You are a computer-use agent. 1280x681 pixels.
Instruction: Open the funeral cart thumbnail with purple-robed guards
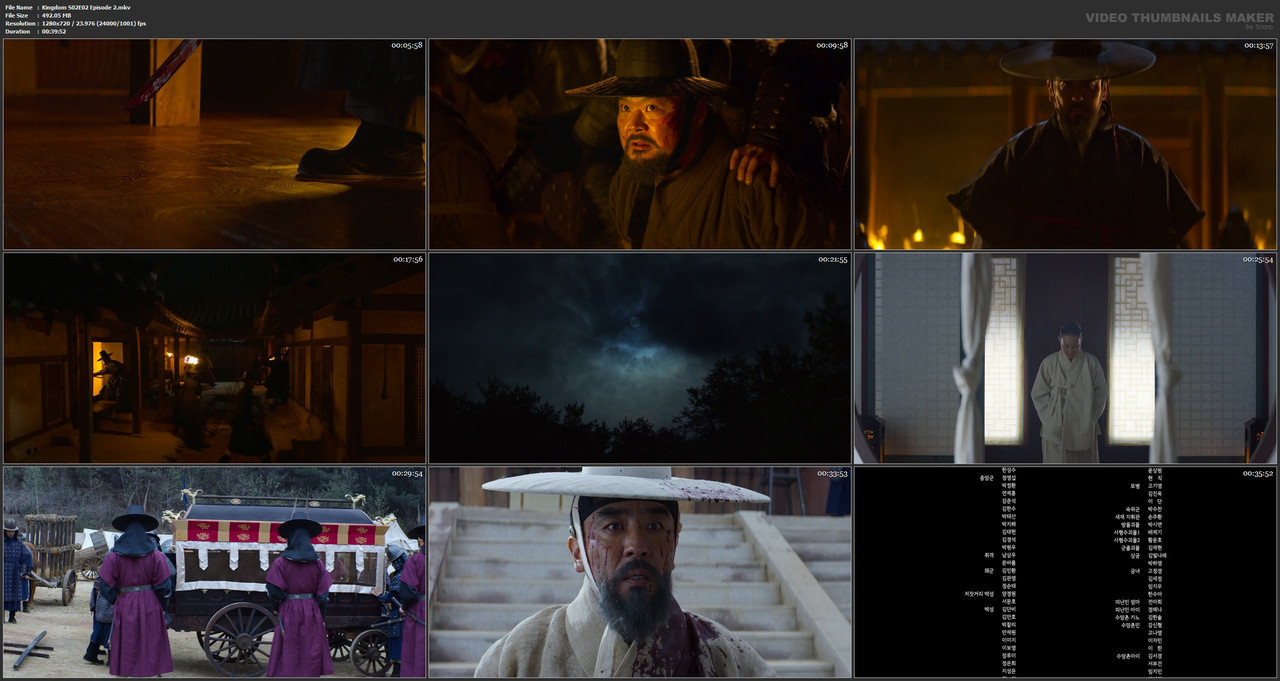click(x=214, y=572)
